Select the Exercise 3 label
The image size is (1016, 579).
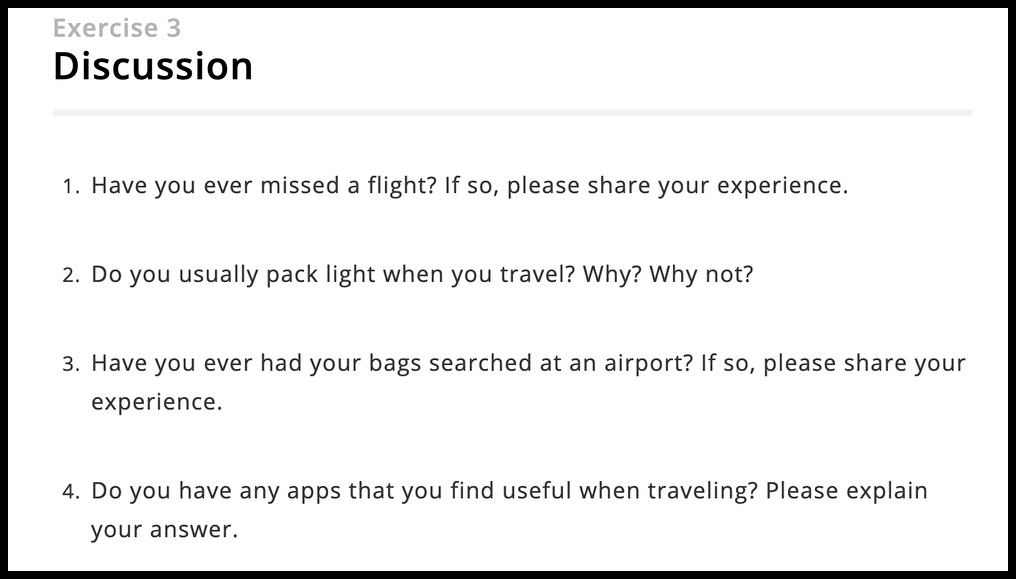[x=117, y=28]
